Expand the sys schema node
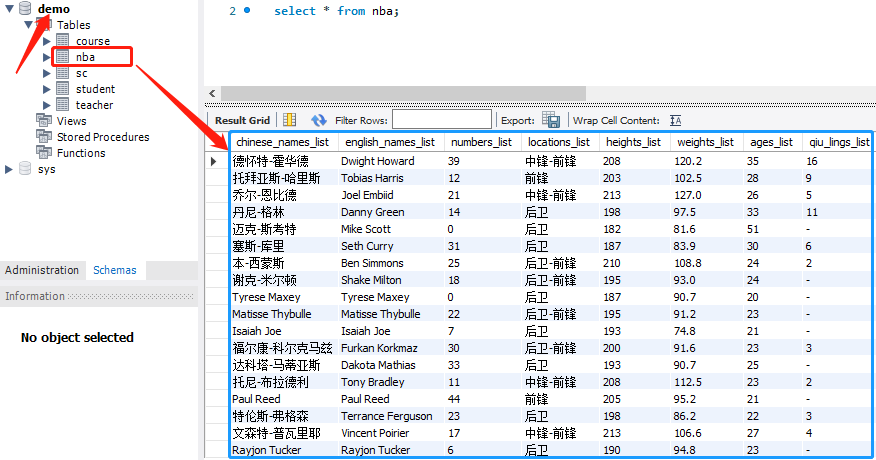This screenshot has height=460, width=876. [x=9, y=169]
